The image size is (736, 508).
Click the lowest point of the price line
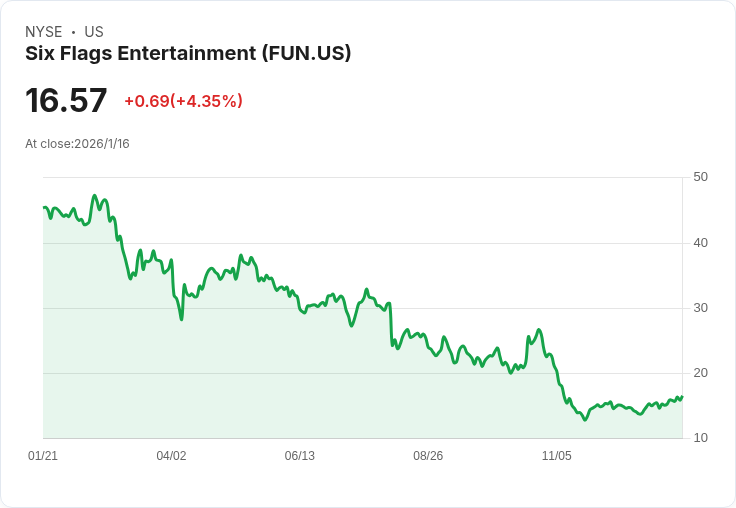pos(585,420)
